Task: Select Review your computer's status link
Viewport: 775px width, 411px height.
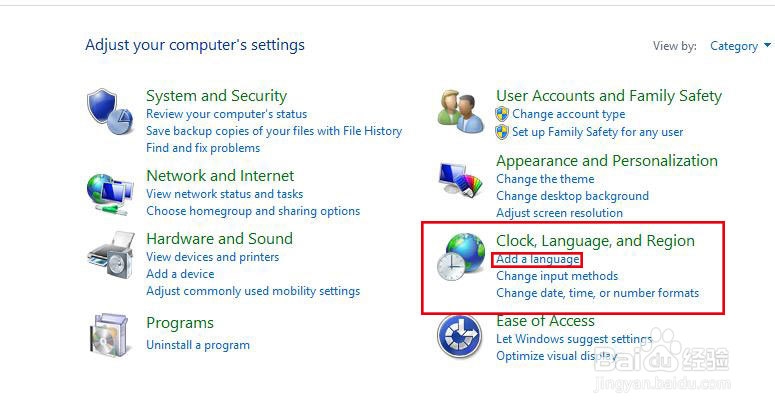Action: click(x=226, y=114)
